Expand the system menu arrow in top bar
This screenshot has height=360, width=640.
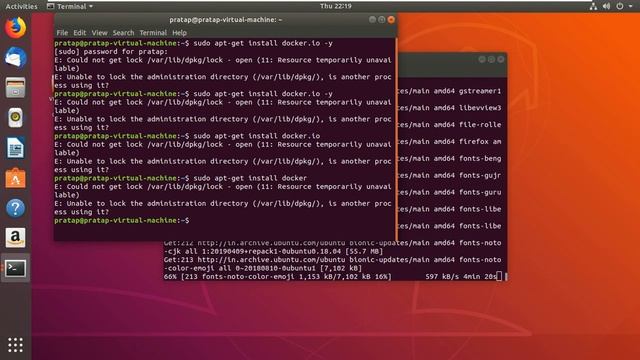630,6
